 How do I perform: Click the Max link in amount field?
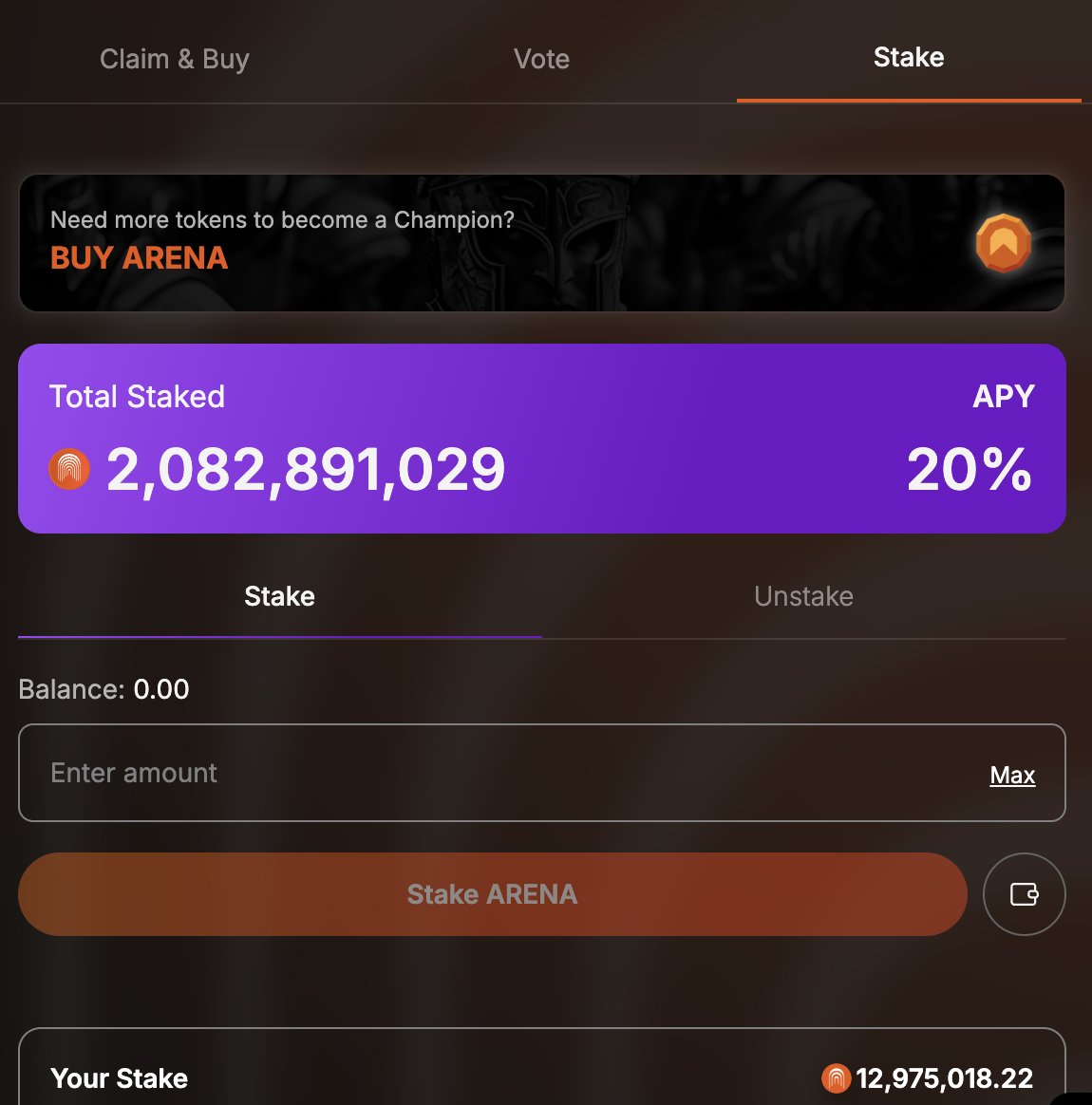click(1012, 776)
